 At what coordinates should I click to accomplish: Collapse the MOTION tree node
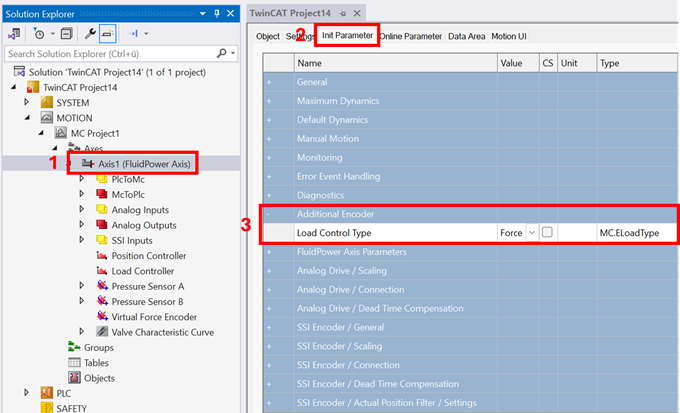coord(27,118)
